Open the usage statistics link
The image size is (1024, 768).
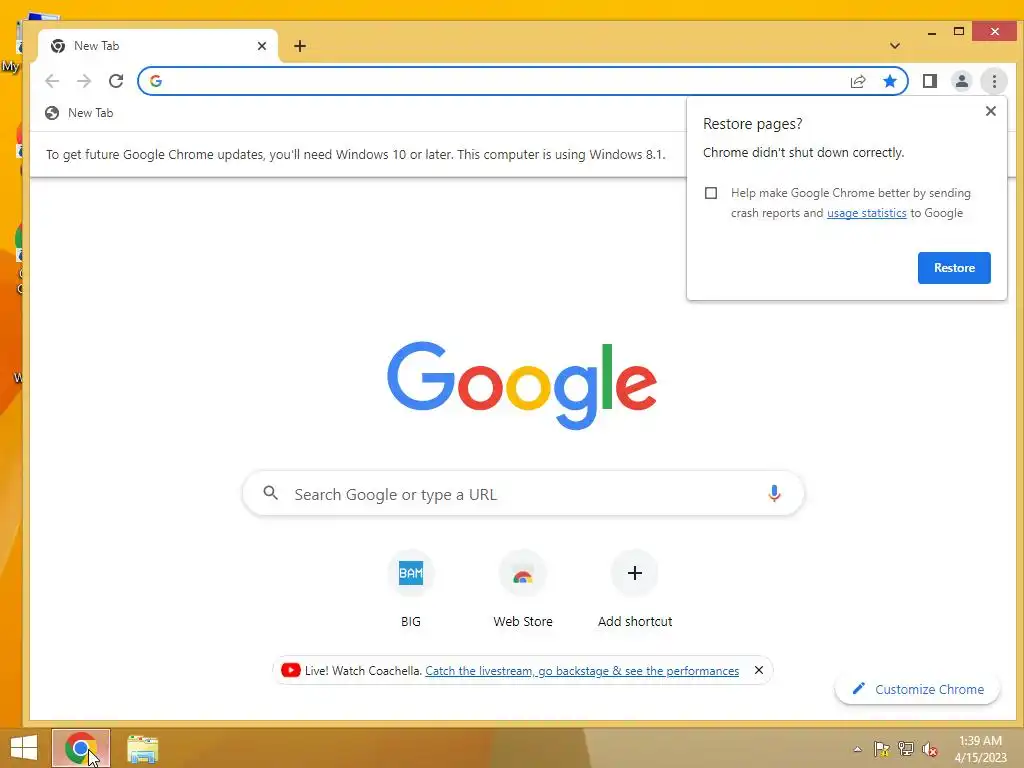point(867,213)
